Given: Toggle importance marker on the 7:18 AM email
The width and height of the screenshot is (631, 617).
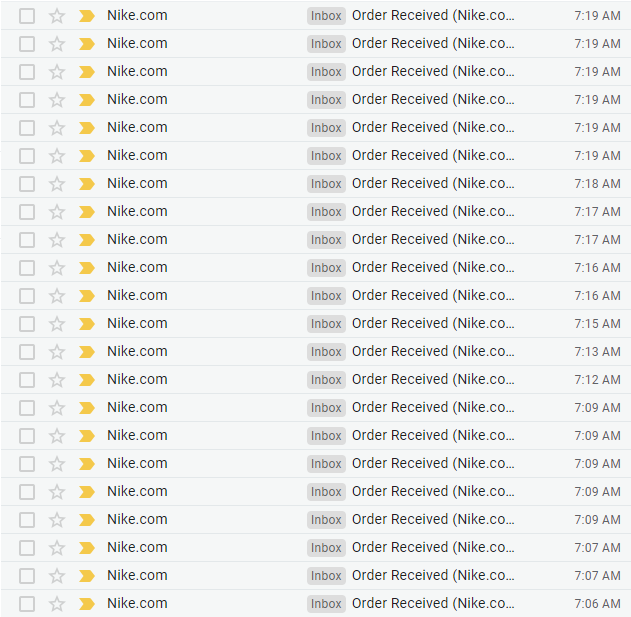Looking at the screenshot, I should 87,184.
